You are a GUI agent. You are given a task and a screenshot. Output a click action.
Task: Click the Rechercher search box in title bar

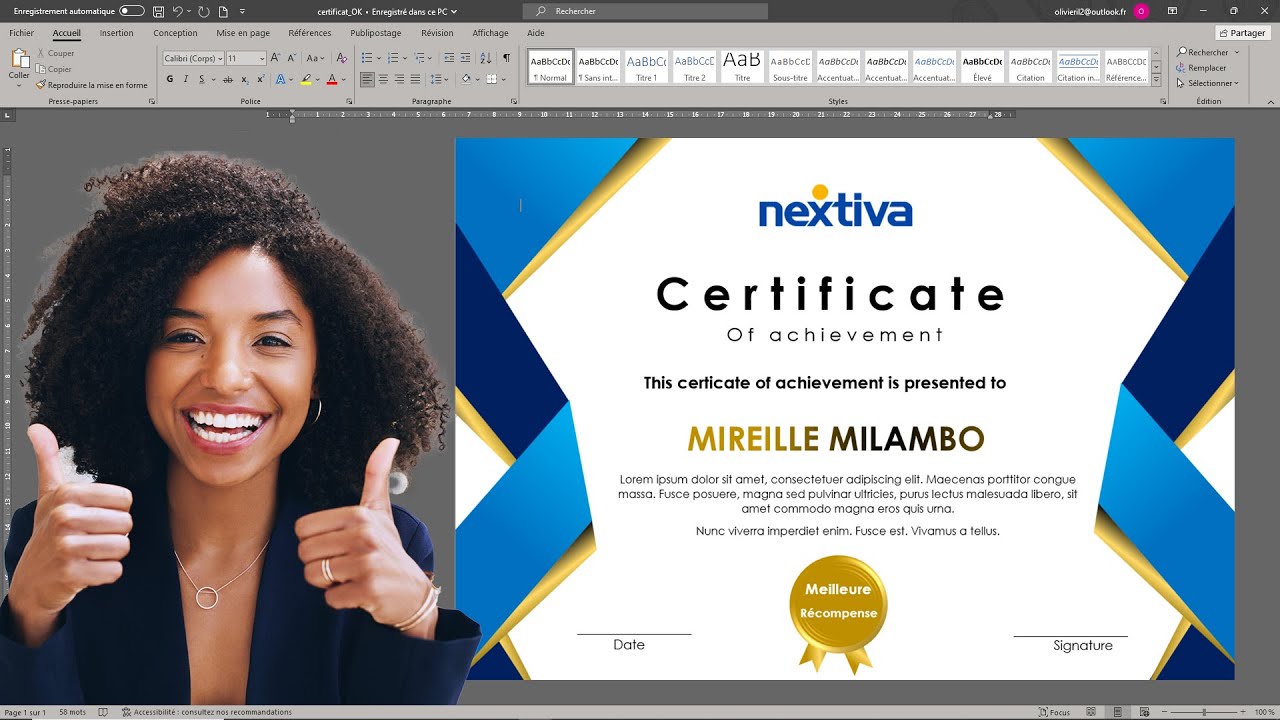(x=646, y=11)
